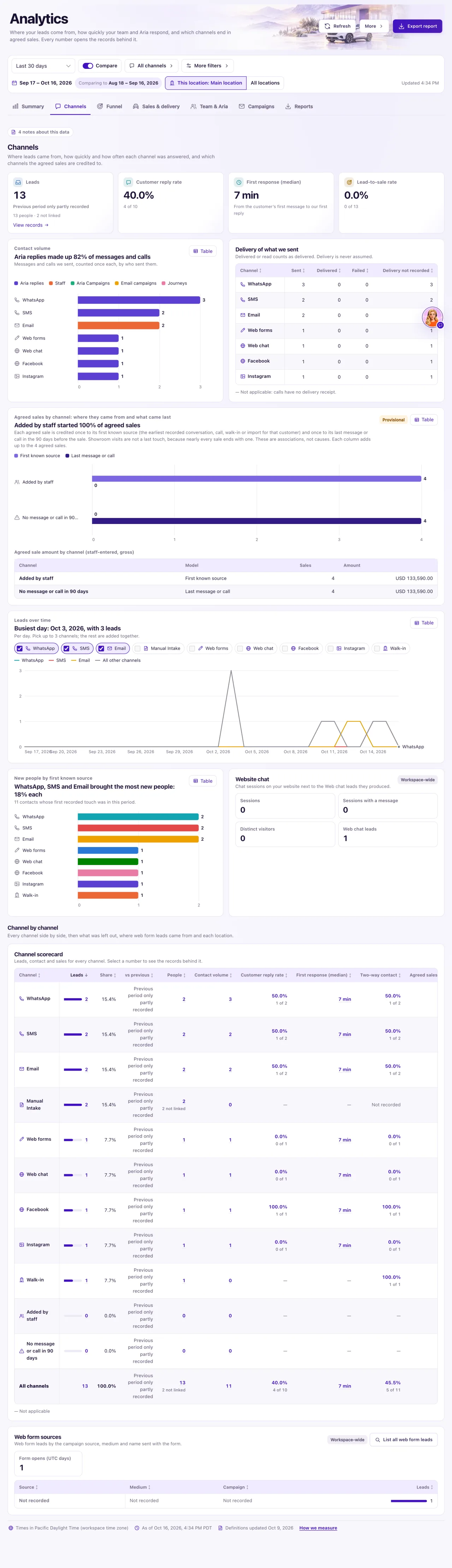Click the globe icon beside Times in Pacific Daylight Time
452x1568 pixels.
click(11, 1528)
